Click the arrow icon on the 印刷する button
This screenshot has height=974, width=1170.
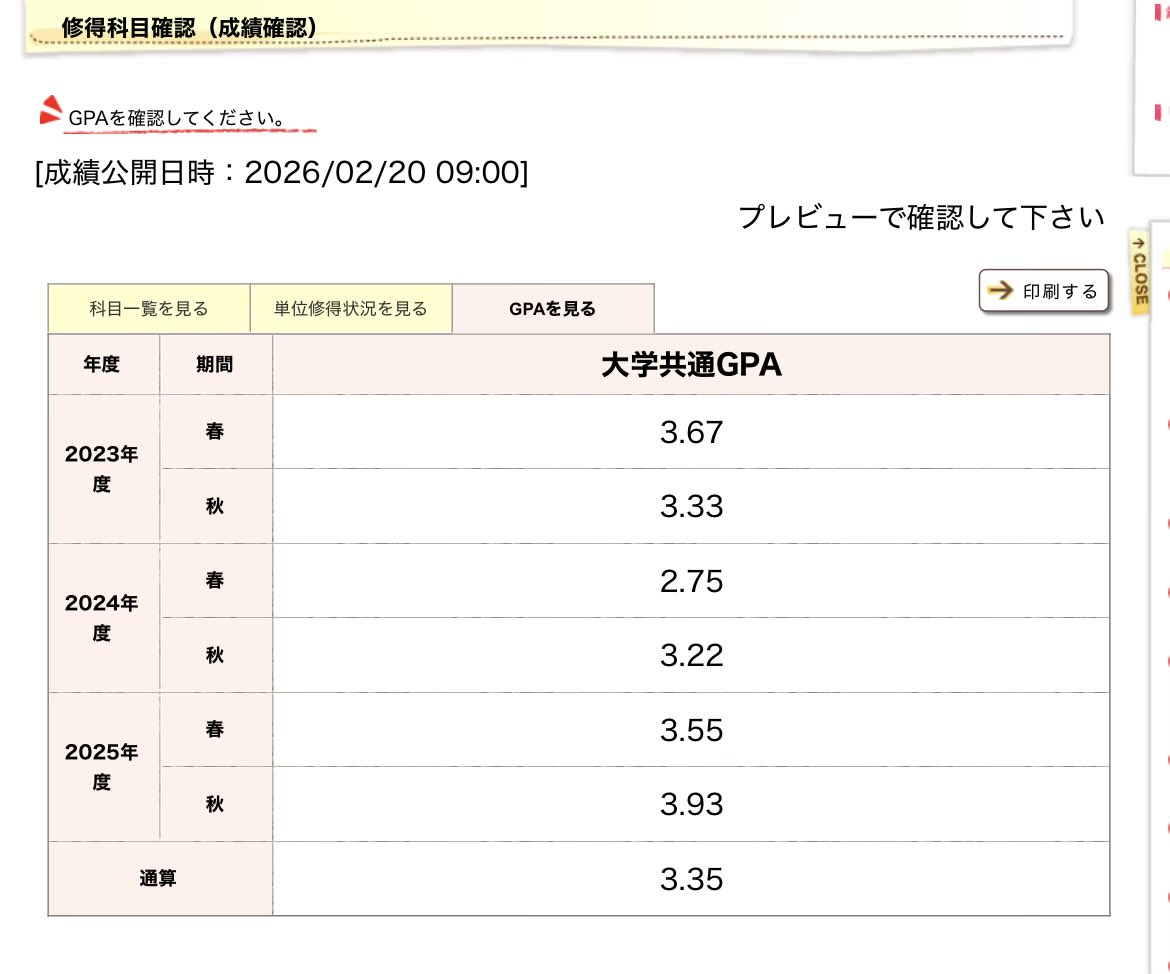[1001, 290]
